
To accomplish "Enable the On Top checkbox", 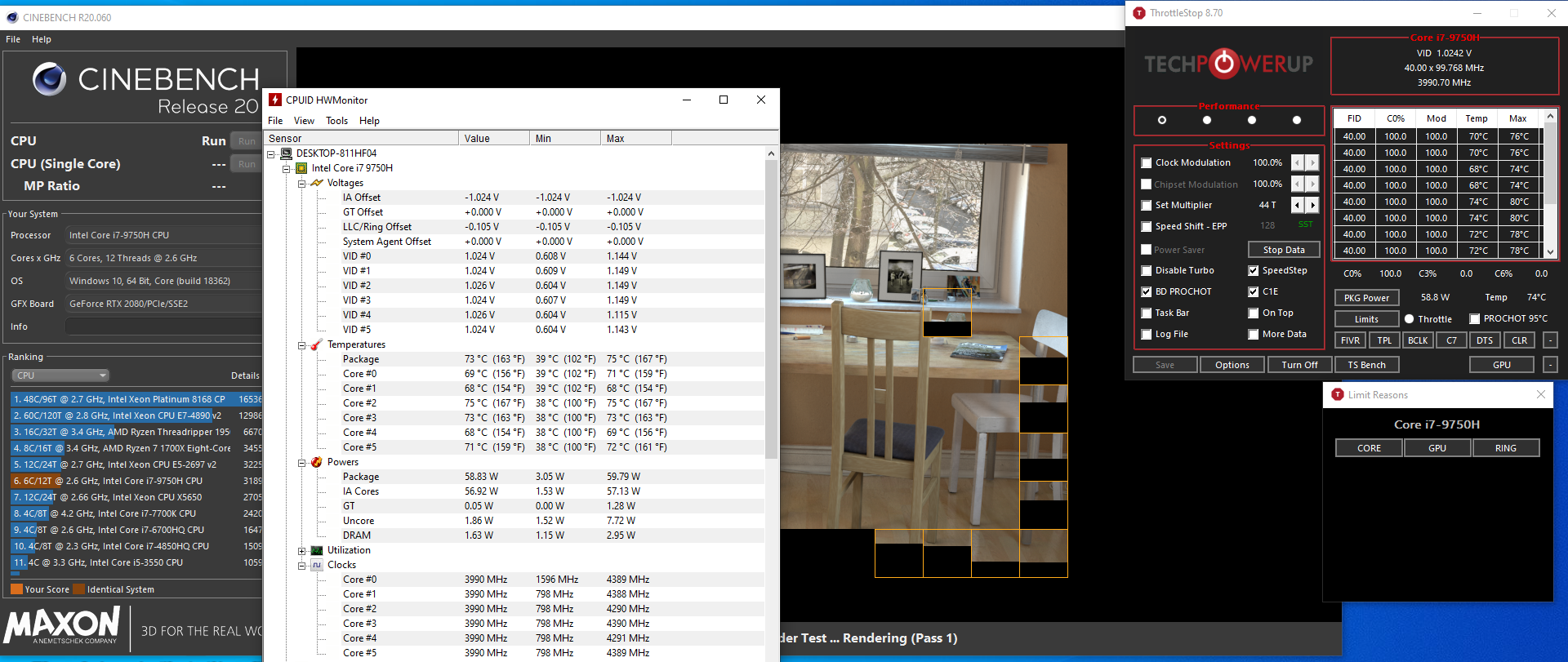I will click(x=1254, y=313).
